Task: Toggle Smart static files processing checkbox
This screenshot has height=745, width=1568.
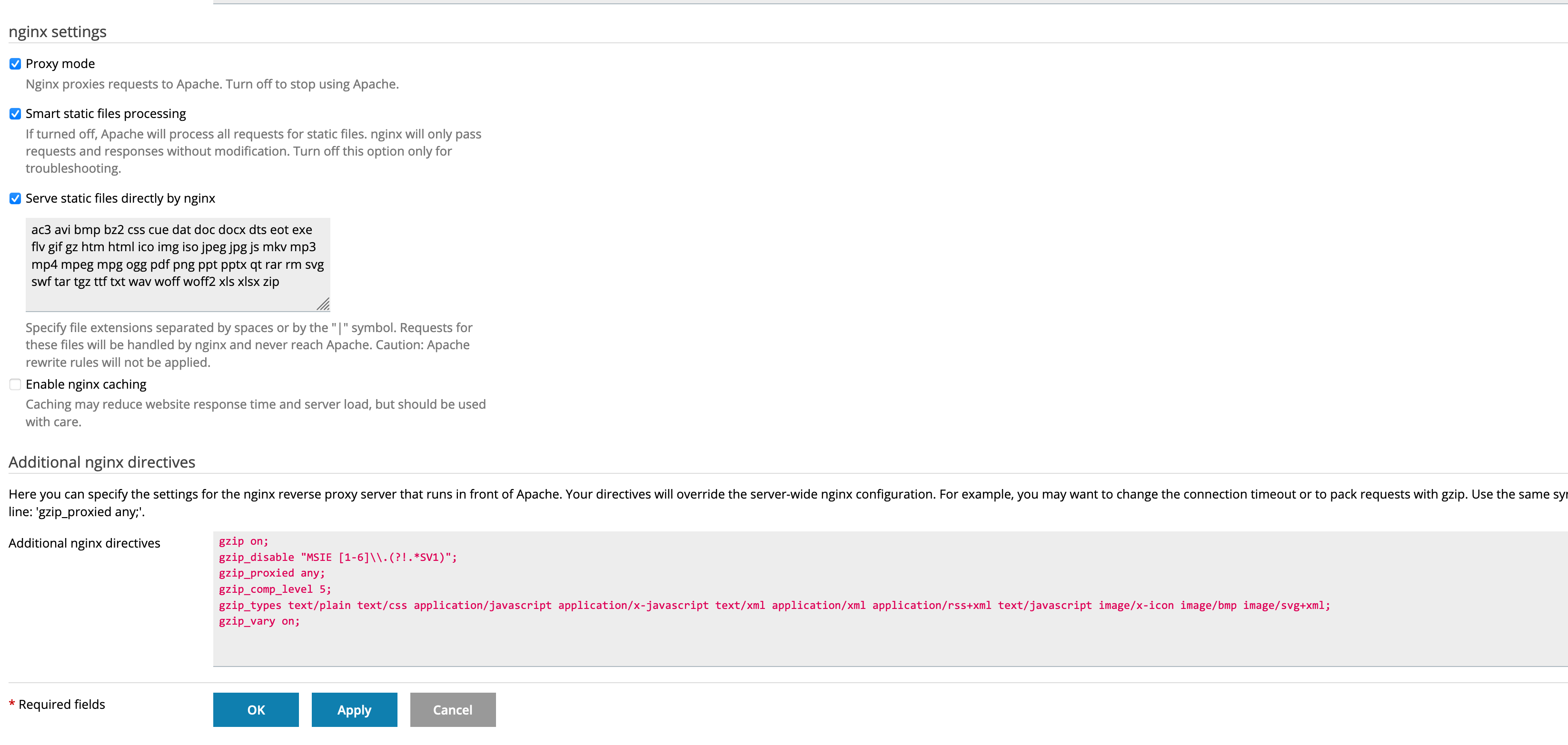Action: point(15,114)
